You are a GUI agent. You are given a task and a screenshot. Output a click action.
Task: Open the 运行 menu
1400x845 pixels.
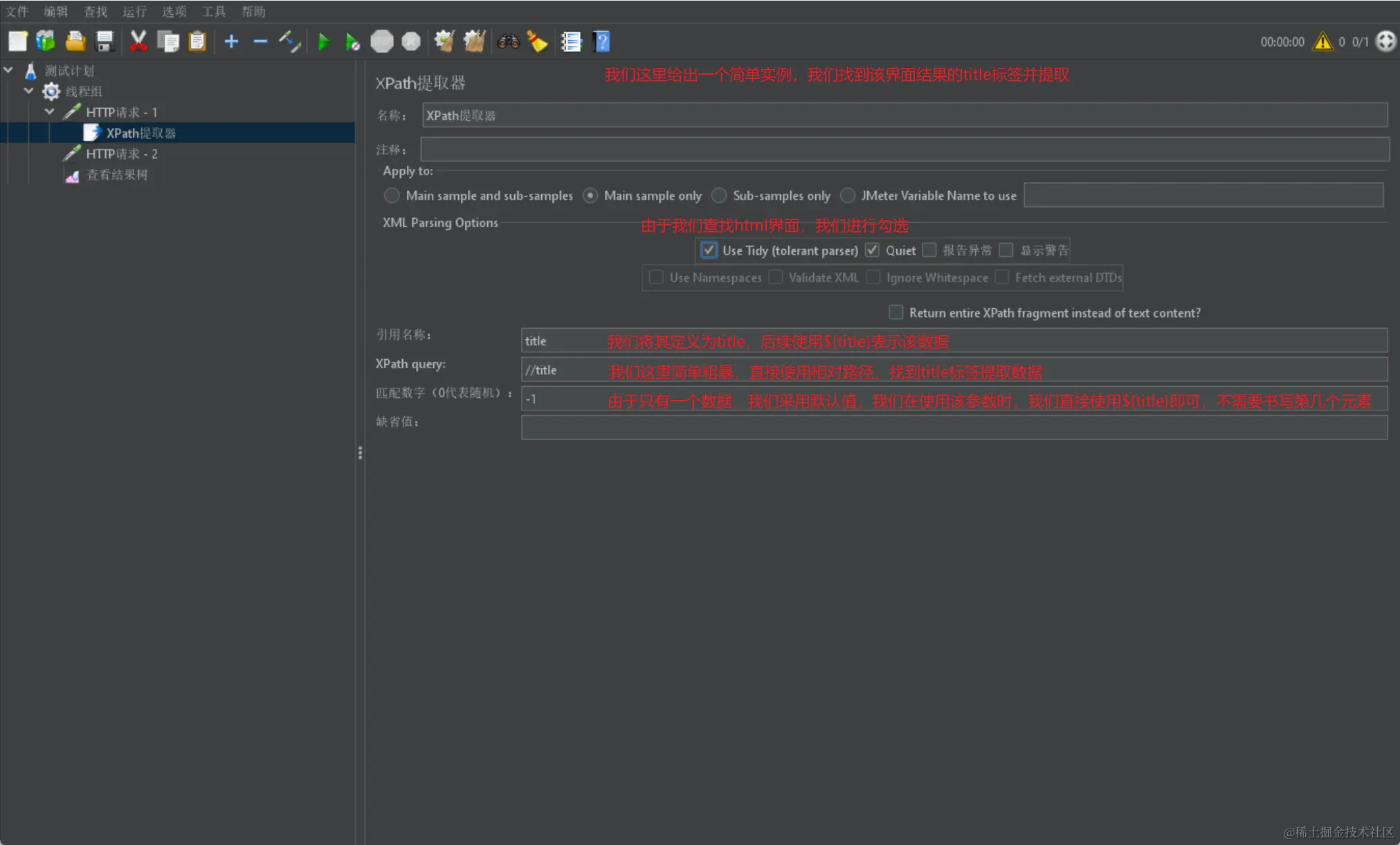click(134, 11)
